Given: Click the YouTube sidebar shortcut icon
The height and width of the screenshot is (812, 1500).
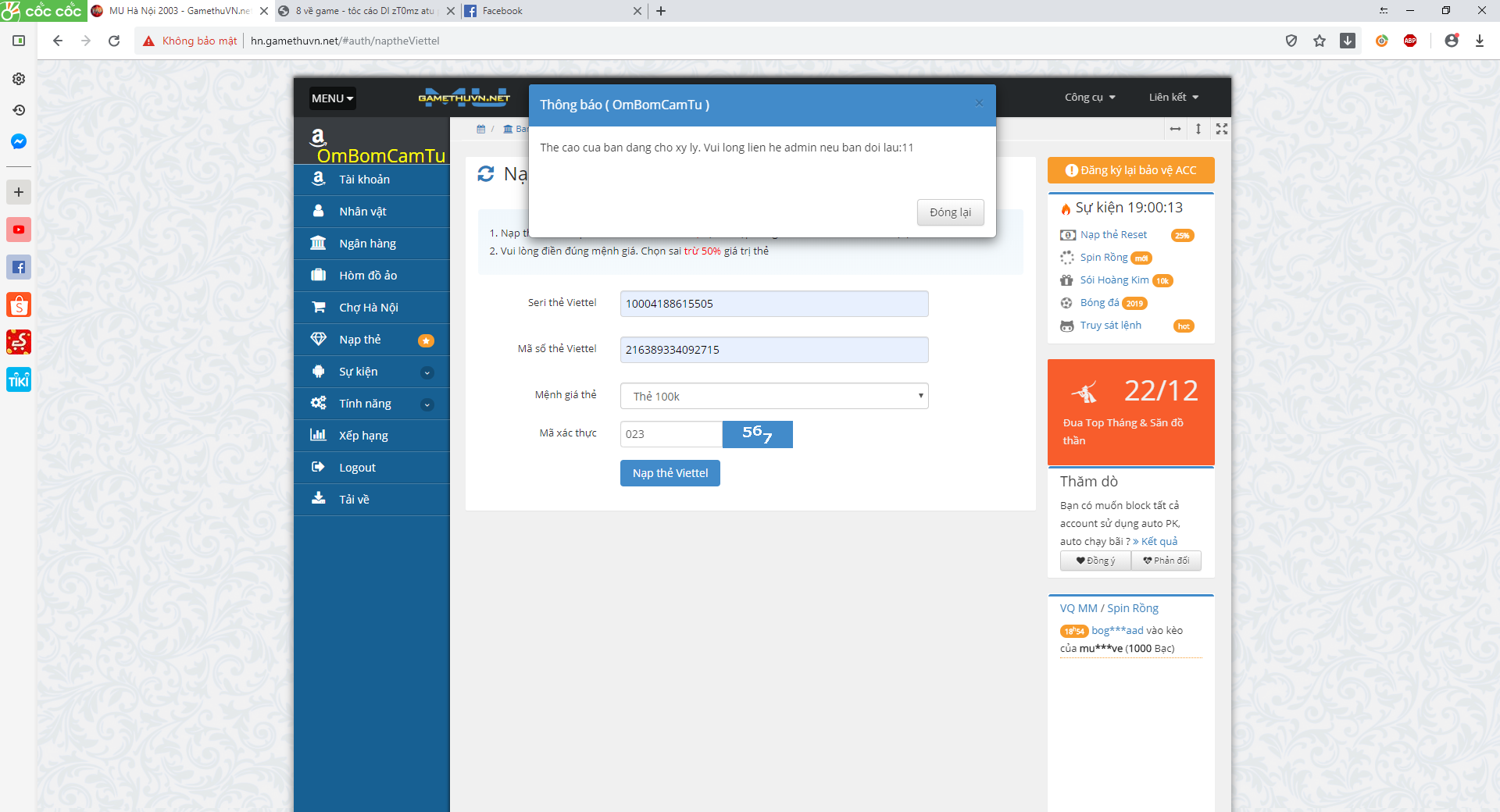Looking at the screenshot, I should coord(19,230).
